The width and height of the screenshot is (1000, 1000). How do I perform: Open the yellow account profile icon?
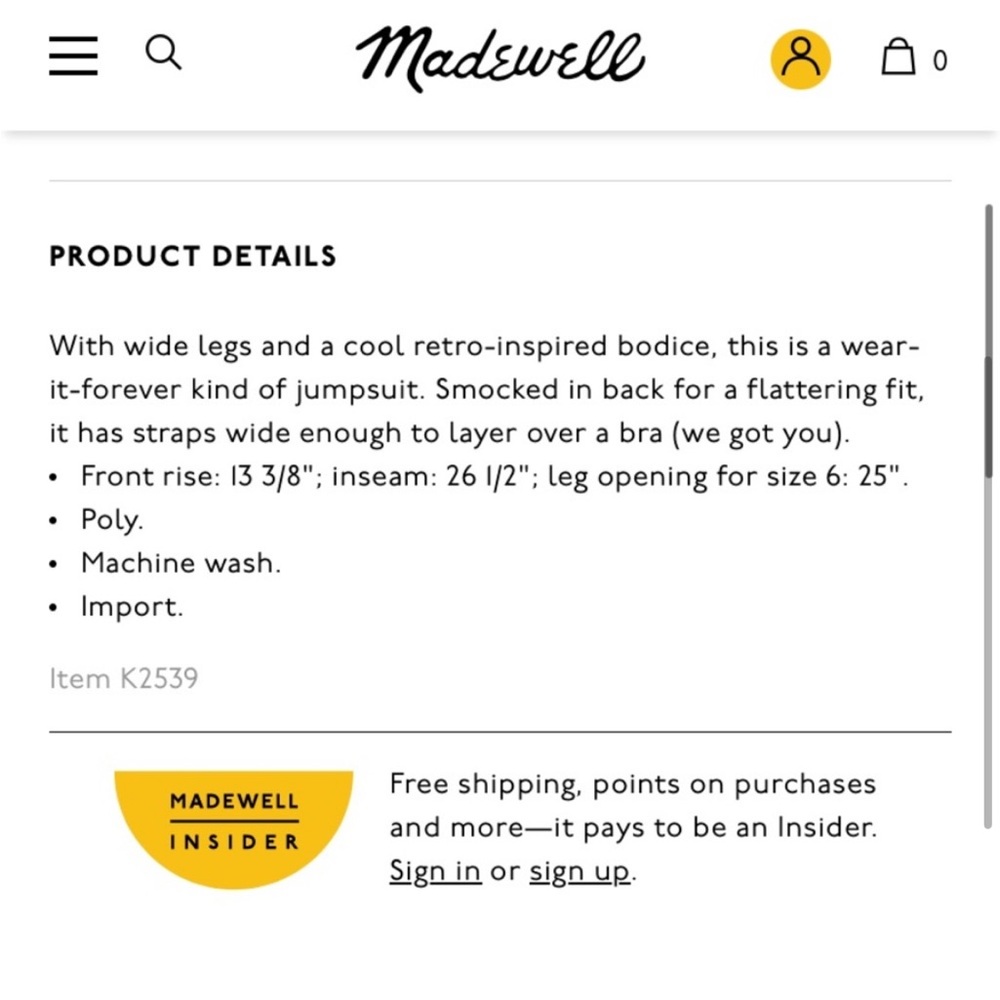(800, 59)
